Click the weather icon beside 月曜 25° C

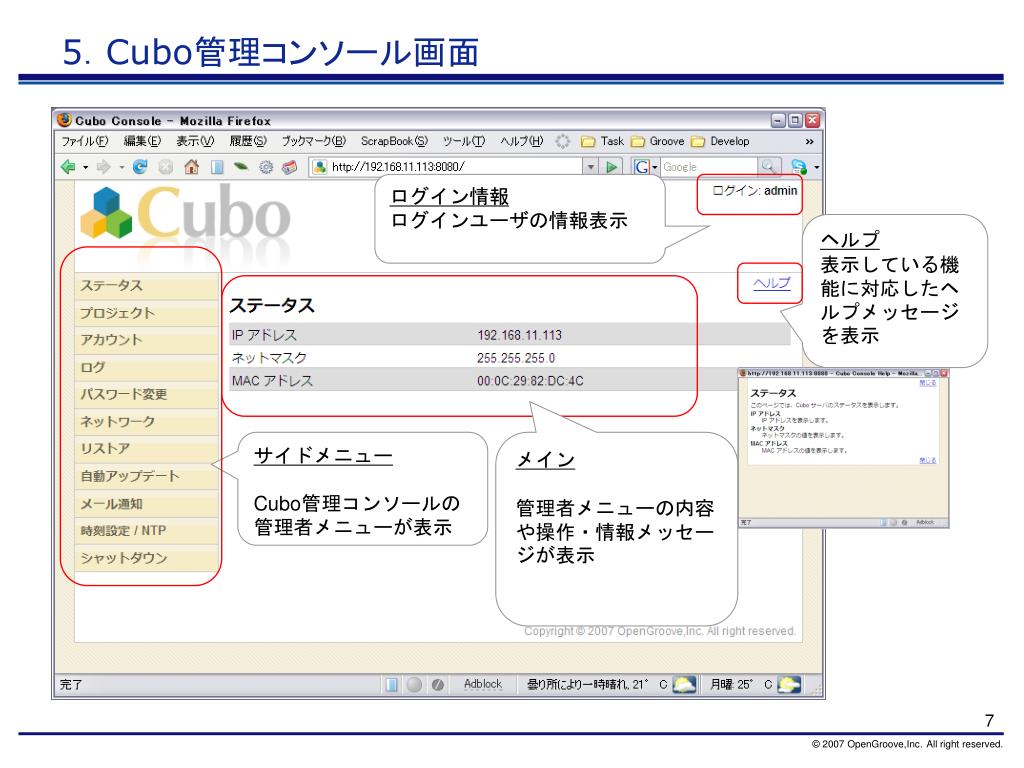(790, 684)
